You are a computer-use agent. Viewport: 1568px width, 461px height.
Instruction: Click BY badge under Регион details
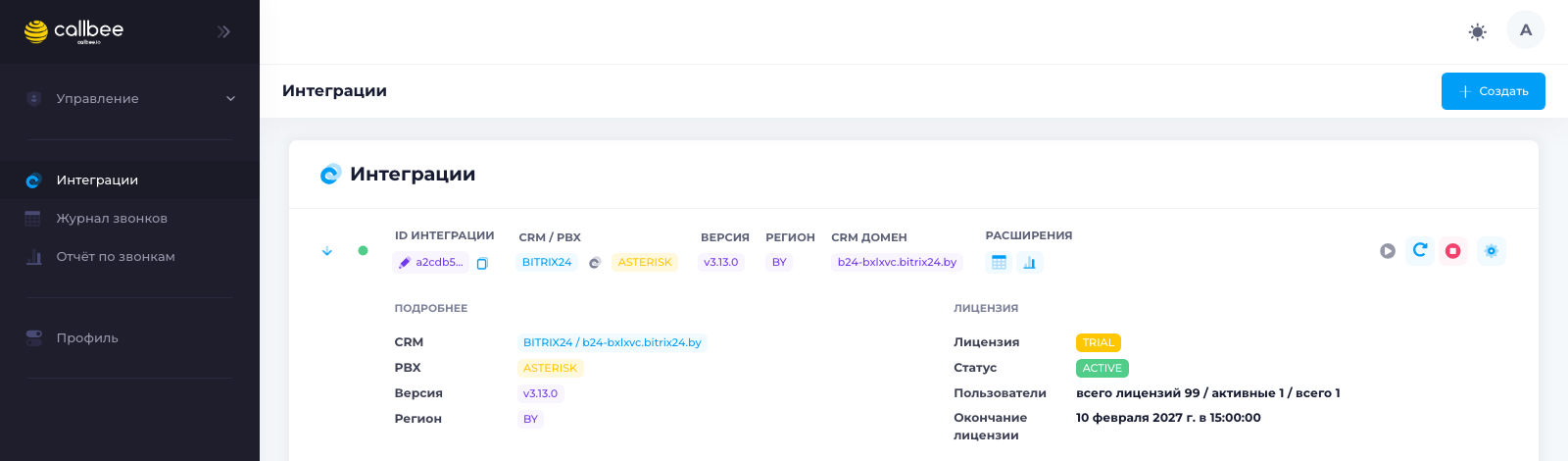530,419
